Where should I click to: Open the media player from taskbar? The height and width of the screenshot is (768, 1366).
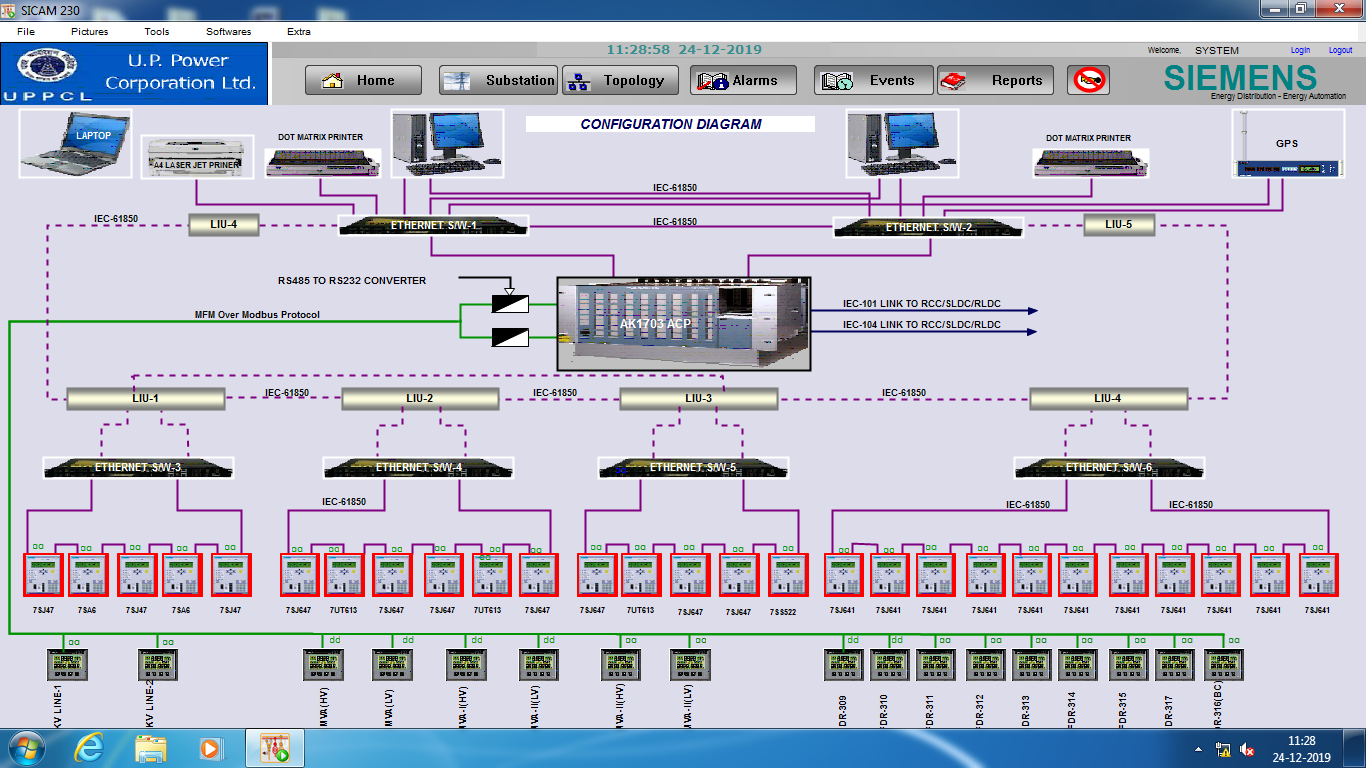click(x=211, y=748)
